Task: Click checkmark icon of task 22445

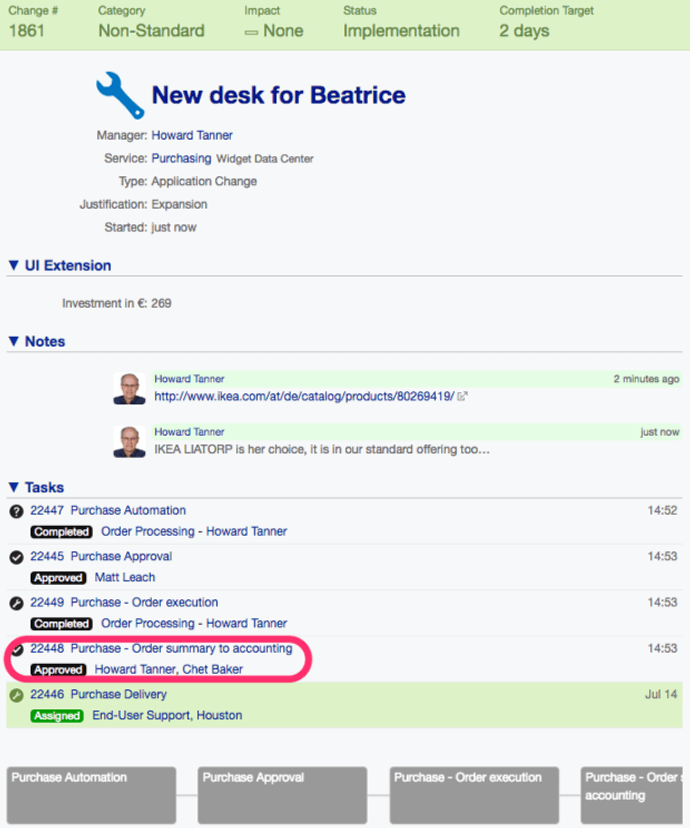Action: tap(16, 557)
